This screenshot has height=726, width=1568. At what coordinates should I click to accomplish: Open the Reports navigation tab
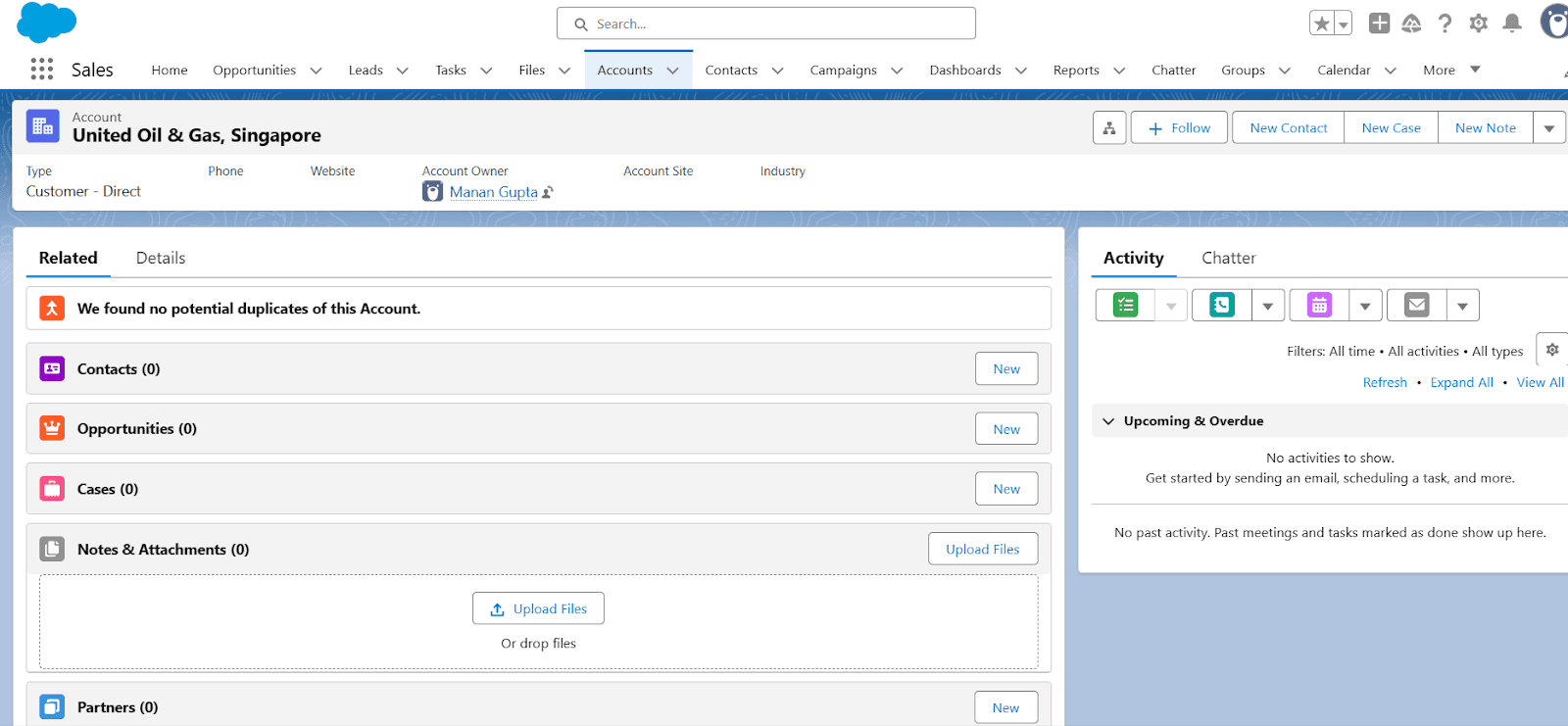pyautogui.click(x=1076, y=71)
